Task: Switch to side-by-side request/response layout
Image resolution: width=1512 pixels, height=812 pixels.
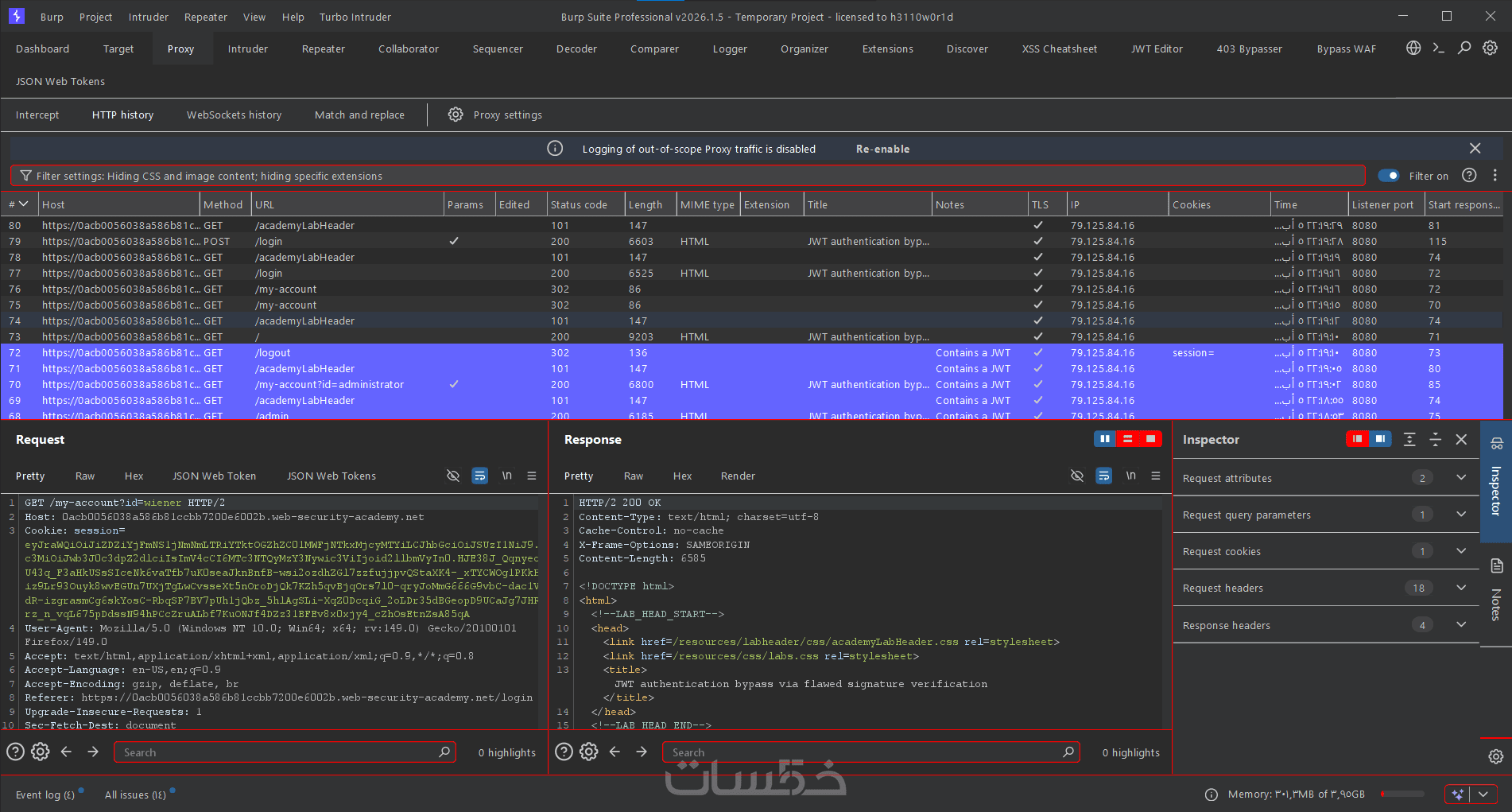Action: [1105, 439]
